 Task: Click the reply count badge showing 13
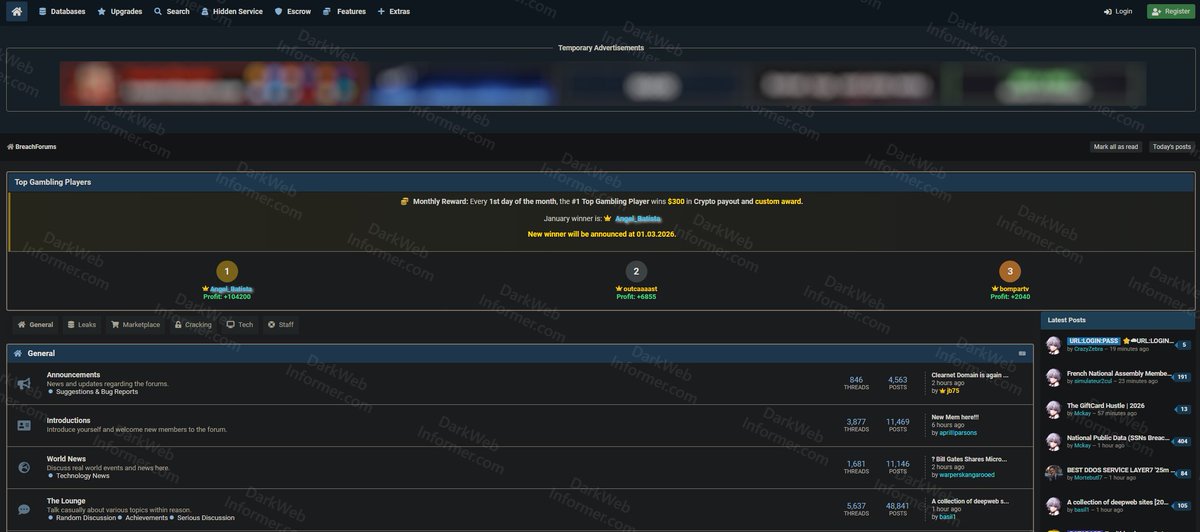[1183, 409]
